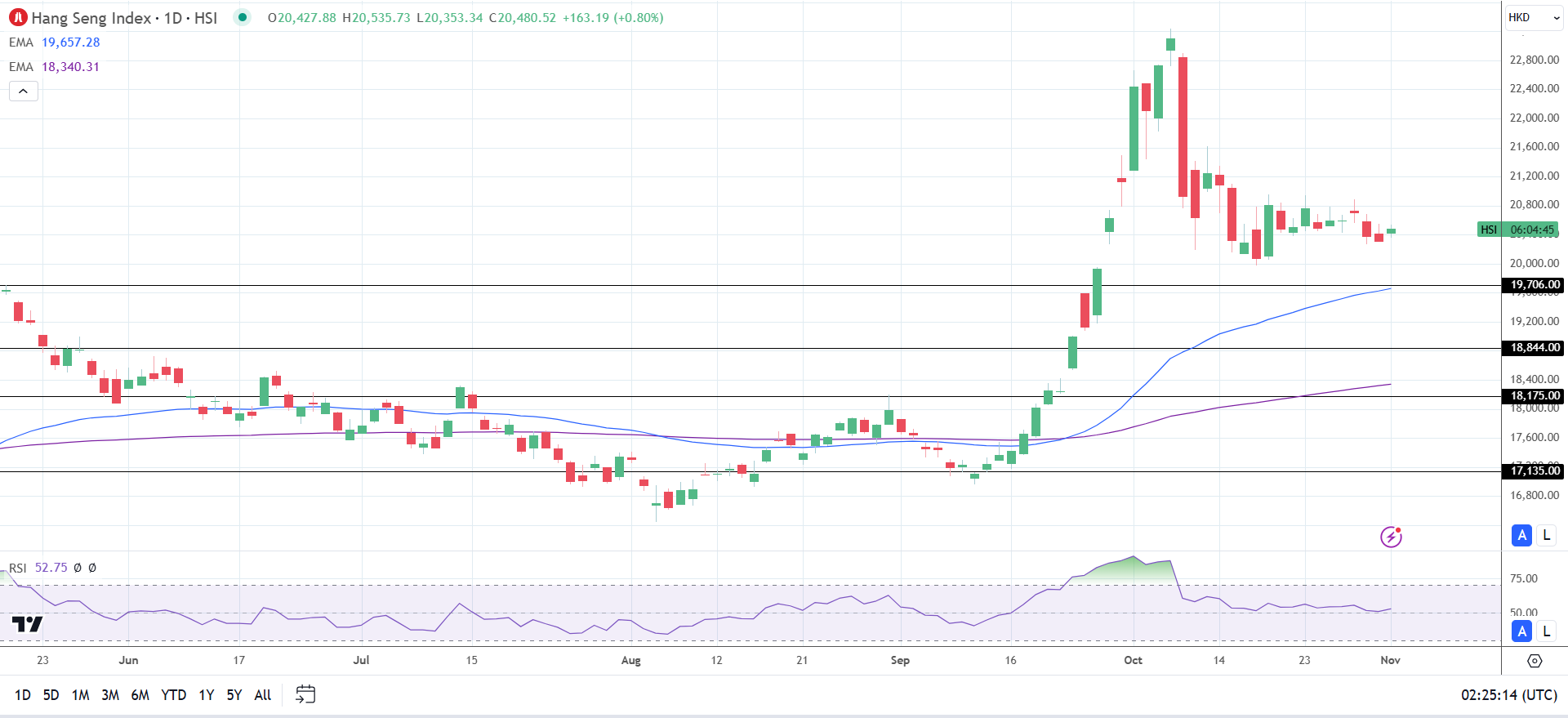The height and width of the screenshot is (718, 1568).
Task: Click the Jul label on time axis
Action: pyautogui.click(x=361, y=660)
